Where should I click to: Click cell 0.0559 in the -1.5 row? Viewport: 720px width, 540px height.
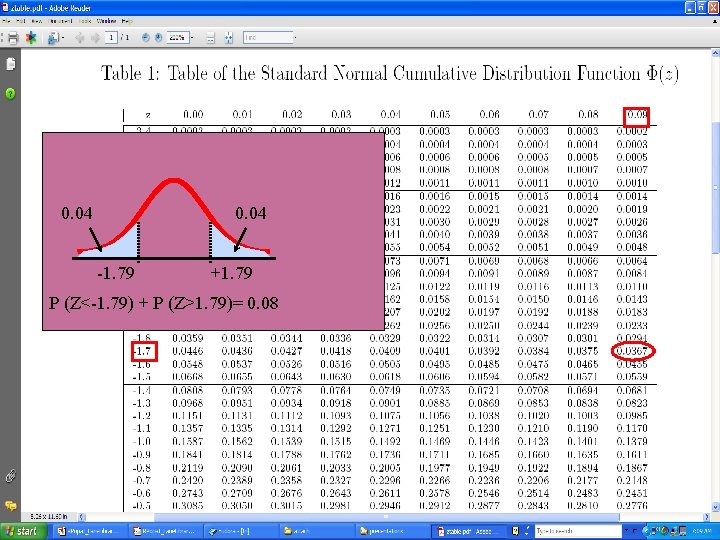tap(632, 377)
